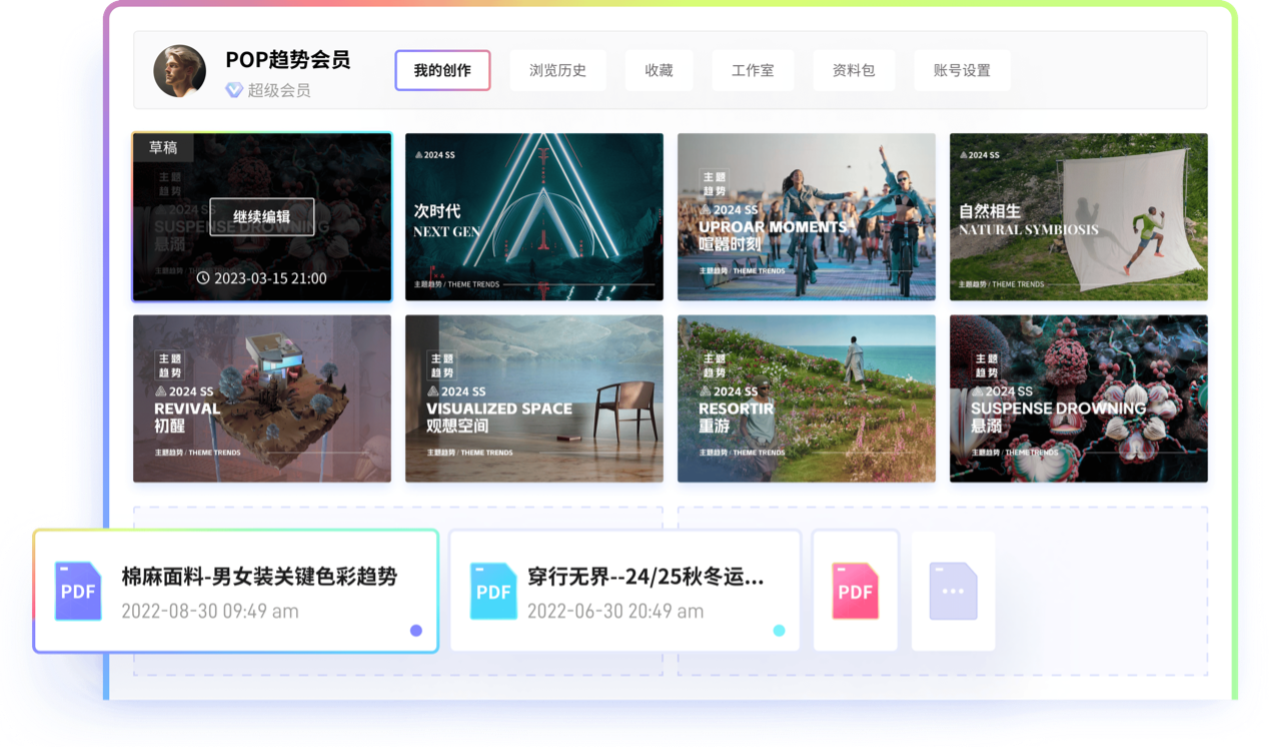Open 资料包 from the navigation bar
Viewport: 1274px width, 751px height.
(x=853, y=70)
